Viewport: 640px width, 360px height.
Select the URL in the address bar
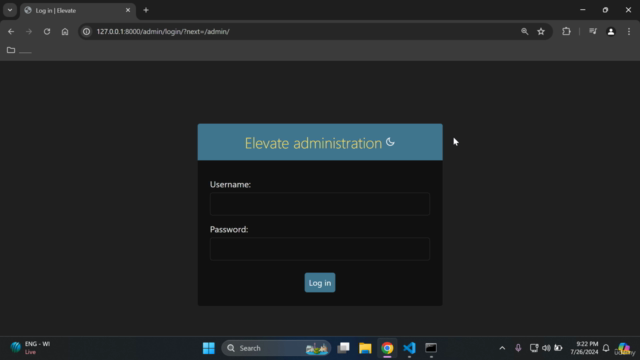coord(163,31)
